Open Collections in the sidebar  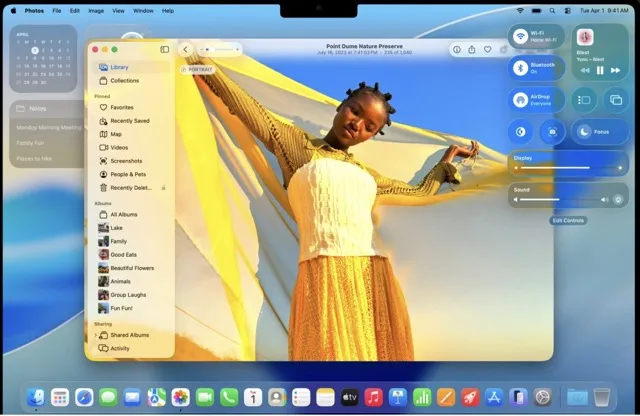click(x=131, y=80)
